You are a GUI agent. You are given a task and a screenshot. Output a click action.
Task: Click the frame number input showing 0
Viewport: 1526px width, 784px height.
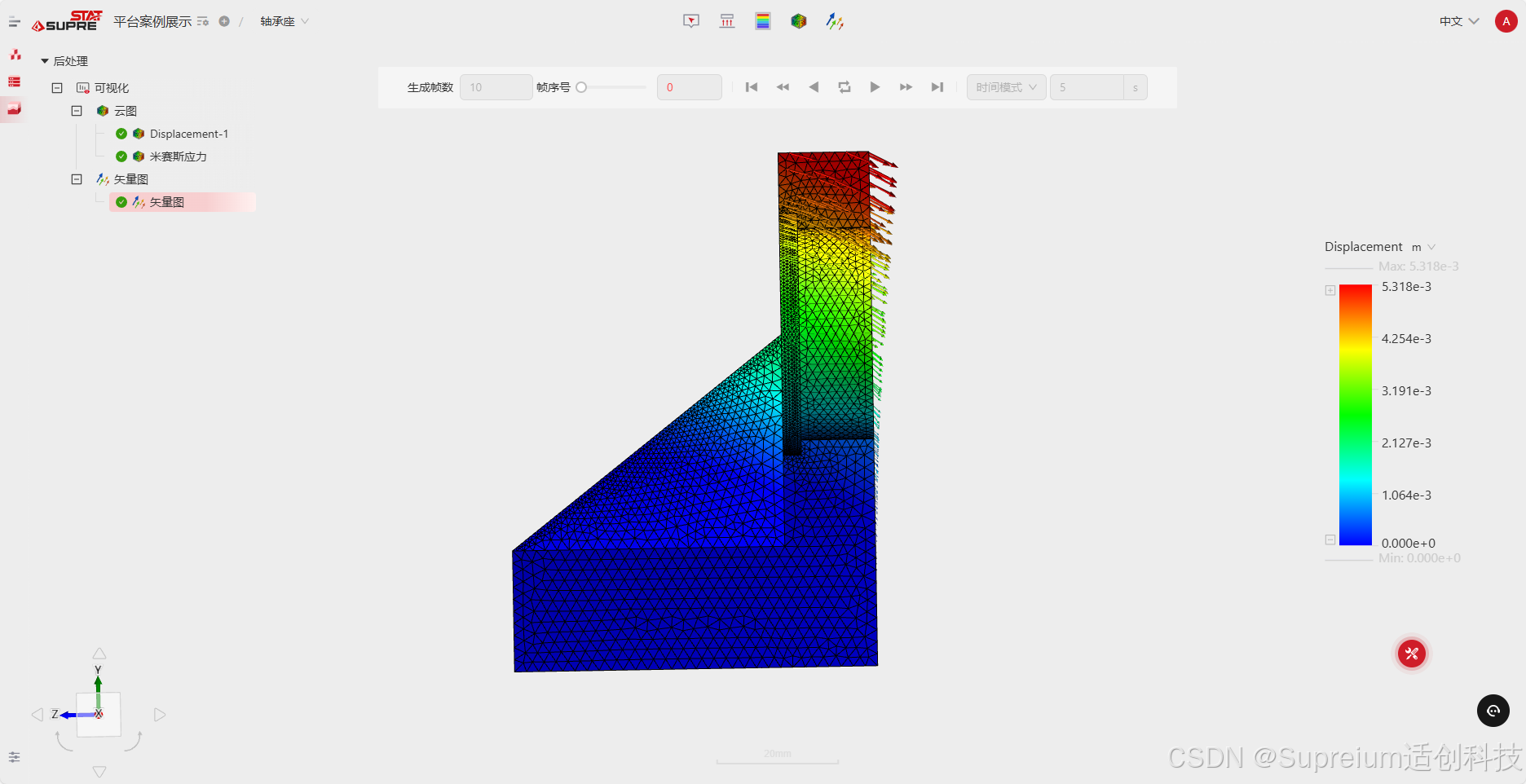[689, 87]
